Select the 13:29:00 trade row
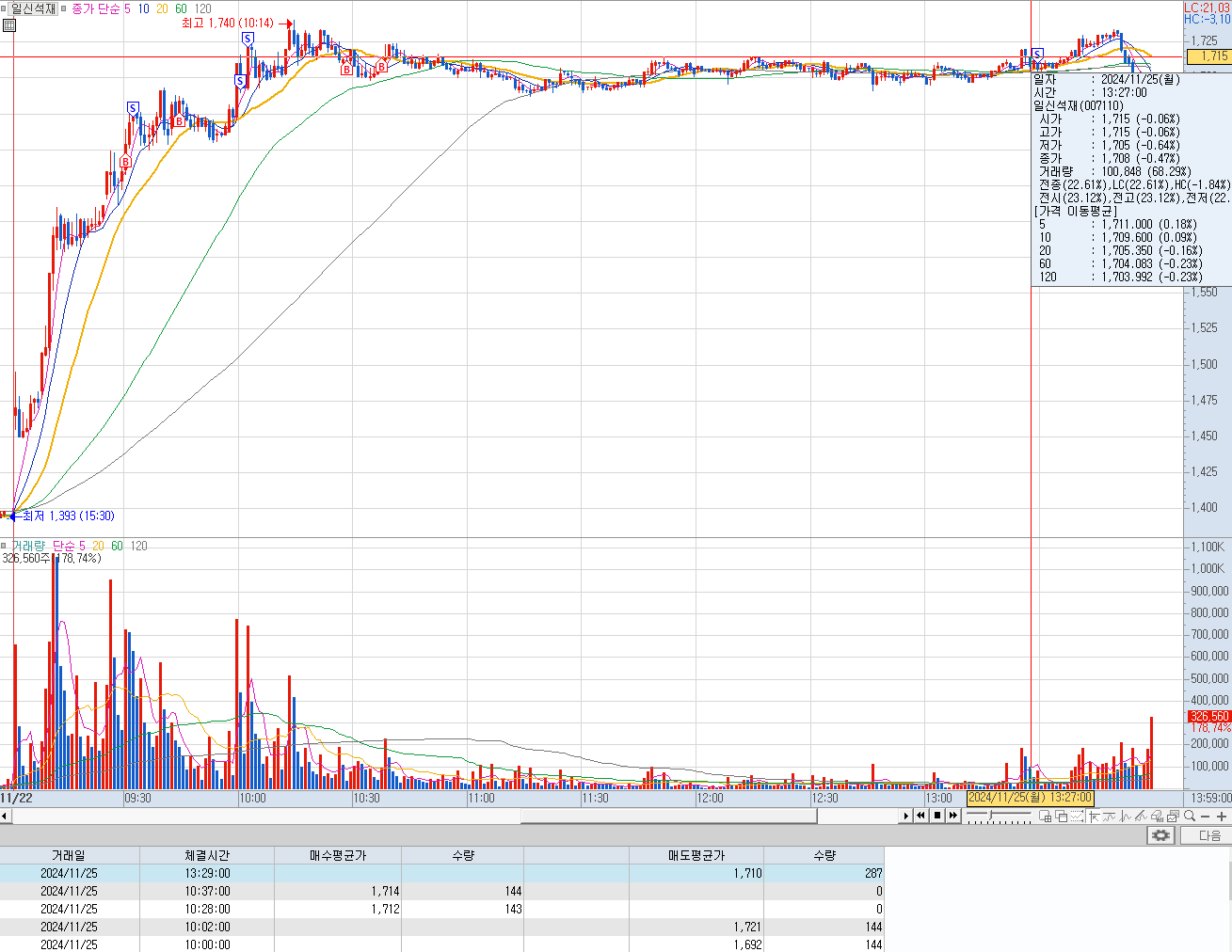1232x952 pixels. pos(441,873)
